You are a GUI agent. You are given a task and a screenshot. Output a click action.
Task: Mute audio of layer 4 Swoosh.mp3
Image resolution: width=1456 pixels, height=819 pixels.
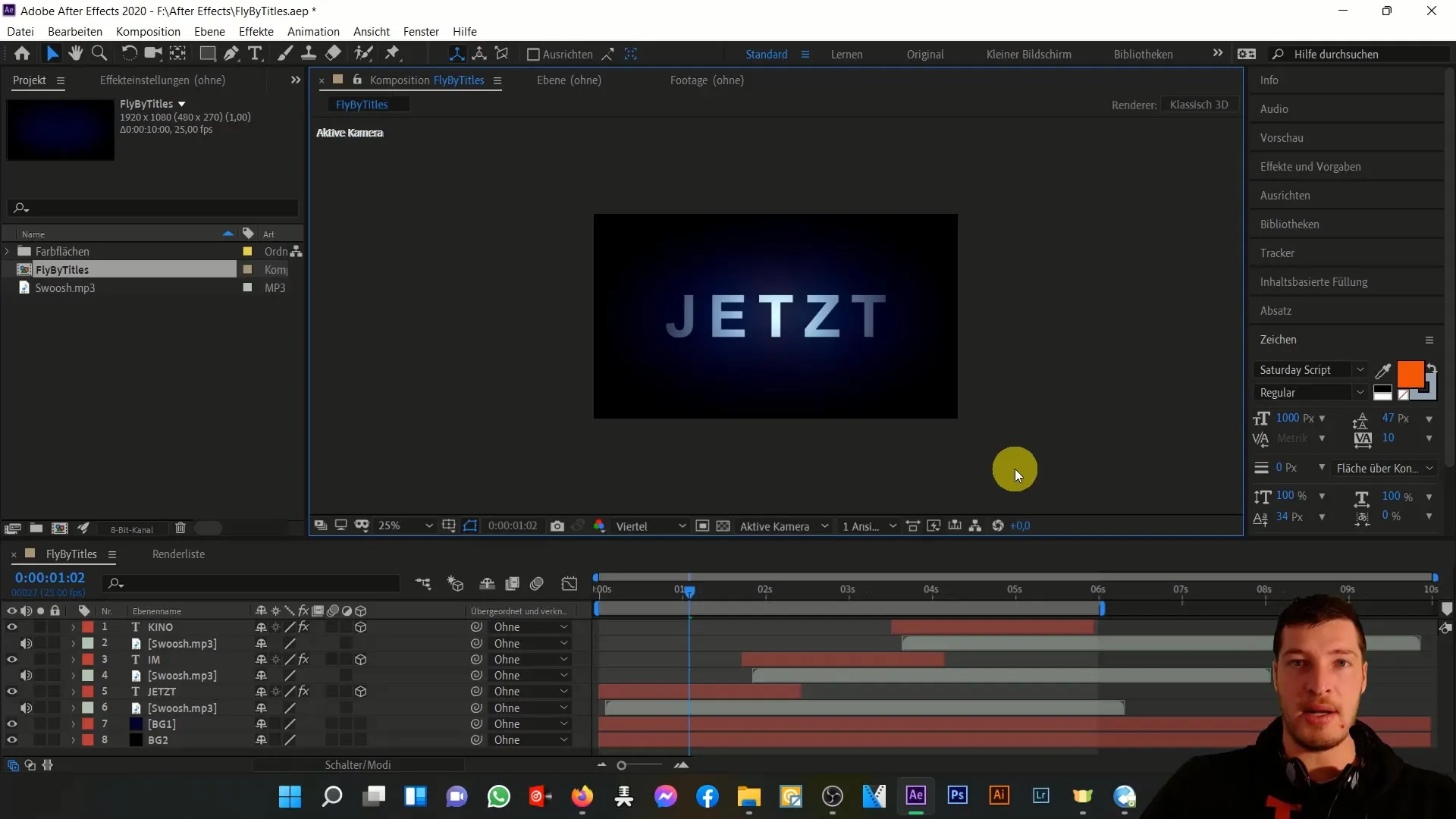coord(26,676)
